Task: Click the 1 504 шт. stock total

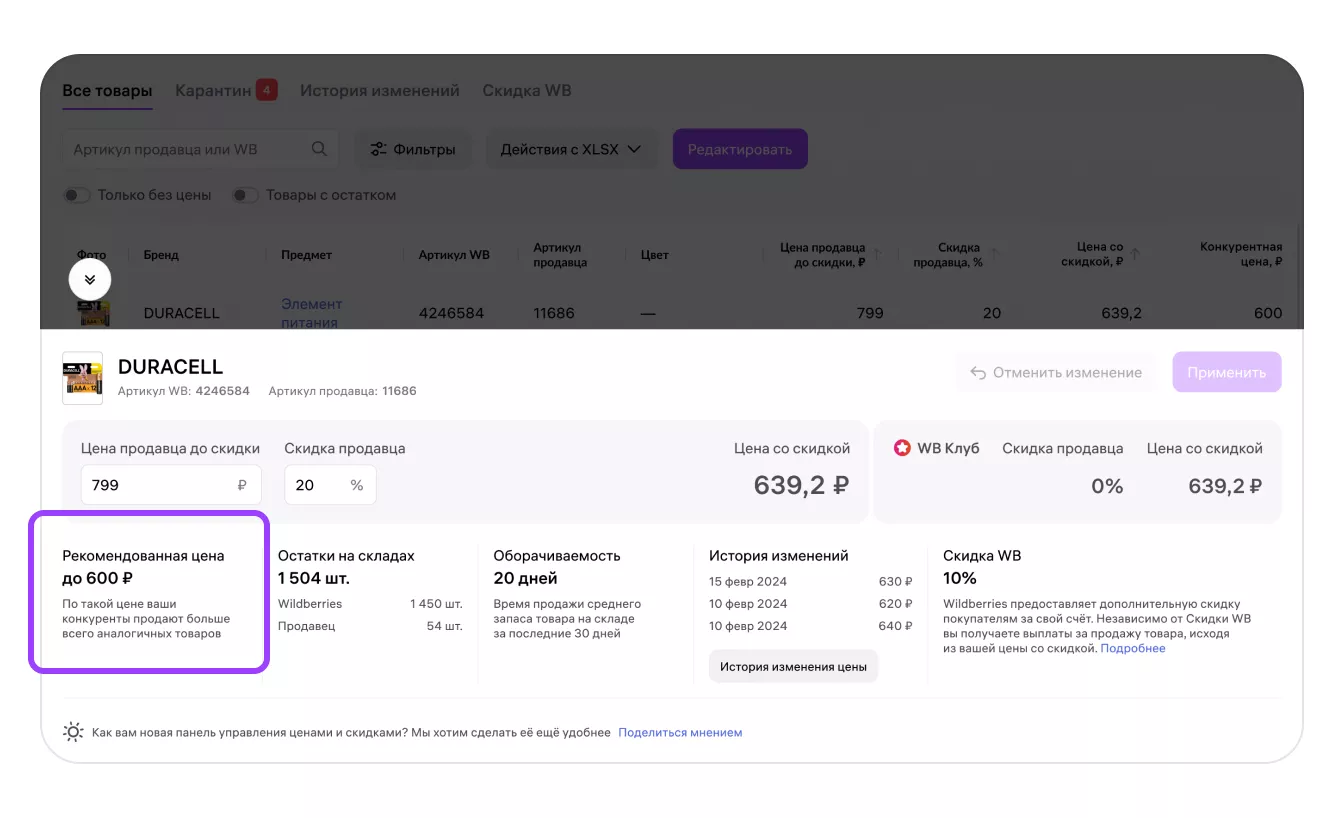Action: tap(314, 578)
